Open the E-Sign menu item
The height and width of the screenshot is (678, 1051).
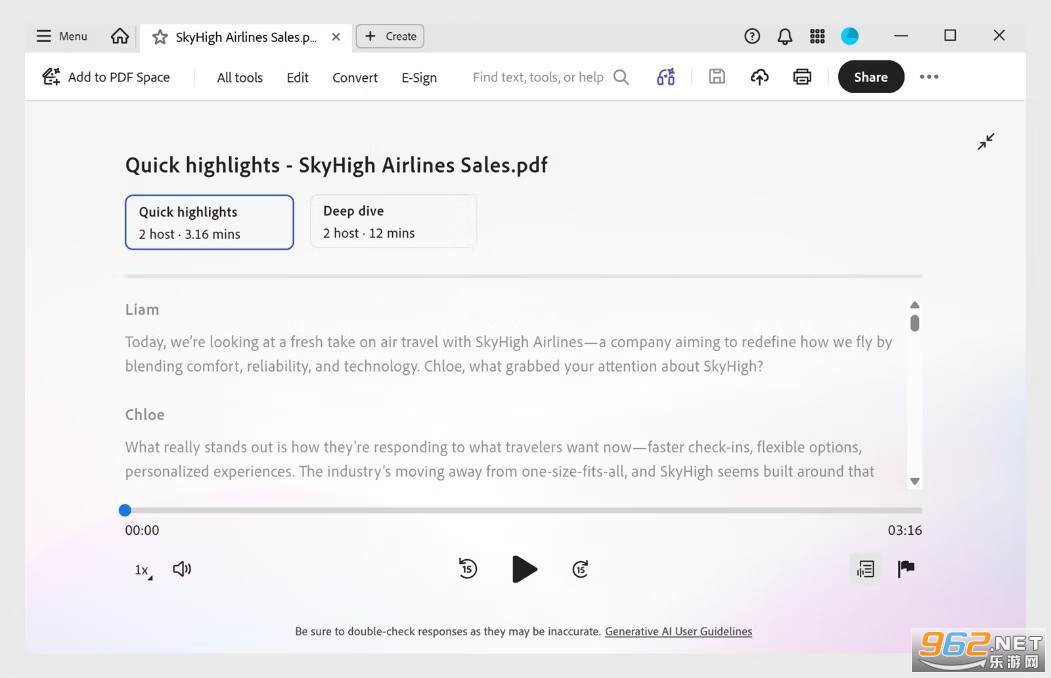tap(419, 78)
